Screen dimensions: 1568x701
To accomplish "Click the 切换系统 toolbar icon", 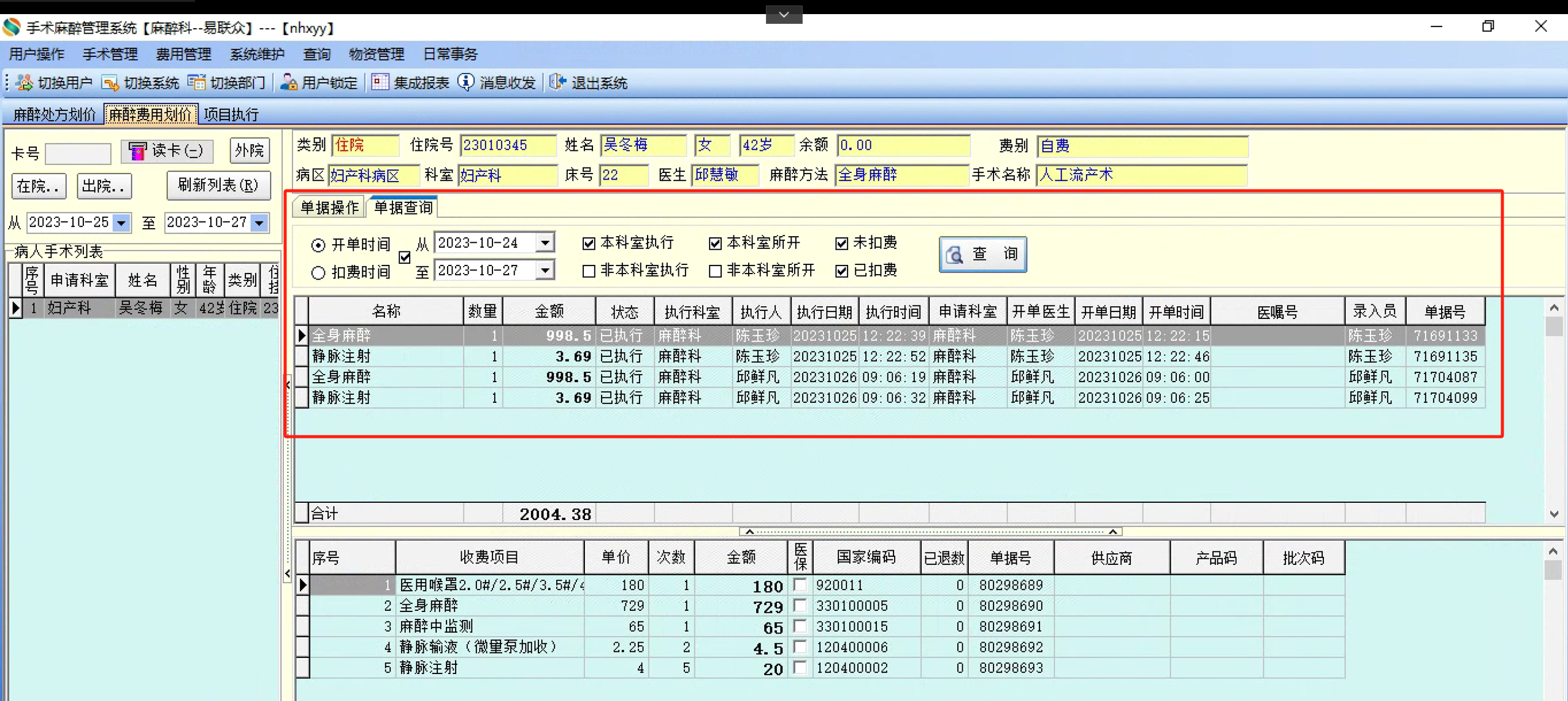I will tap(111, 83).
